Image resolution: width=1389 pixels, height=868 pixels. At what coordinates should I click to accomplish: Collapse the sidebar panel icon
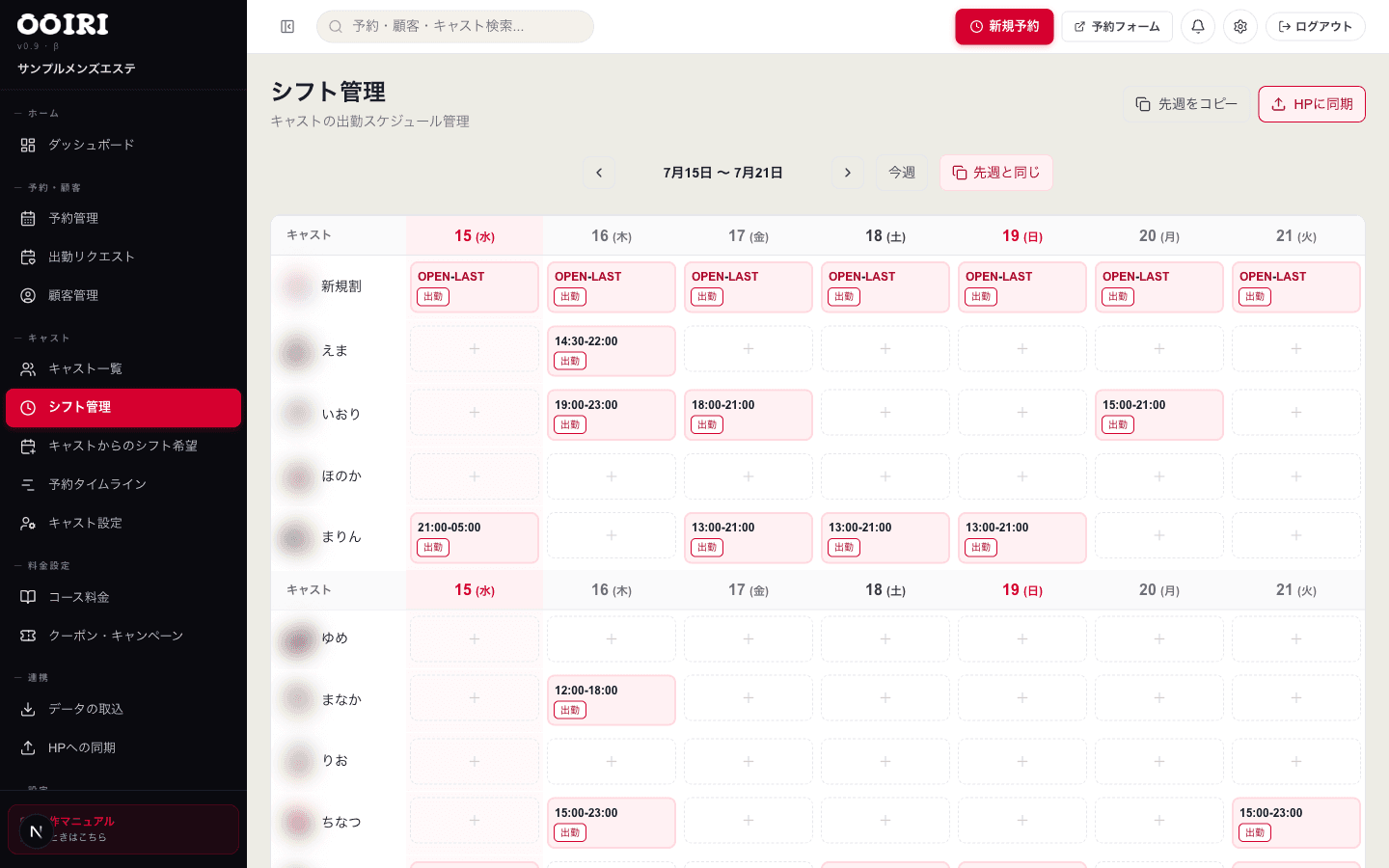(x=287, y=27)
